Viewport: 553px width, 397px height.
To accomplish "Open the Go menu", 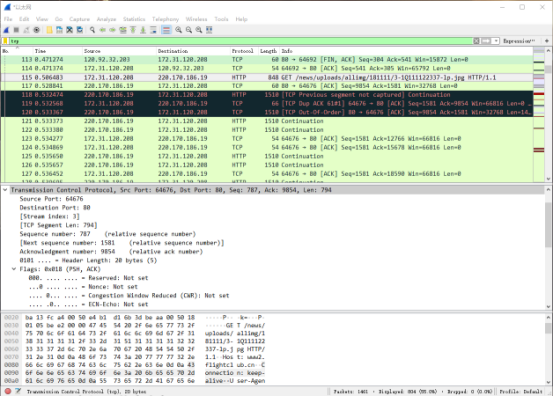I will (59, 19).
